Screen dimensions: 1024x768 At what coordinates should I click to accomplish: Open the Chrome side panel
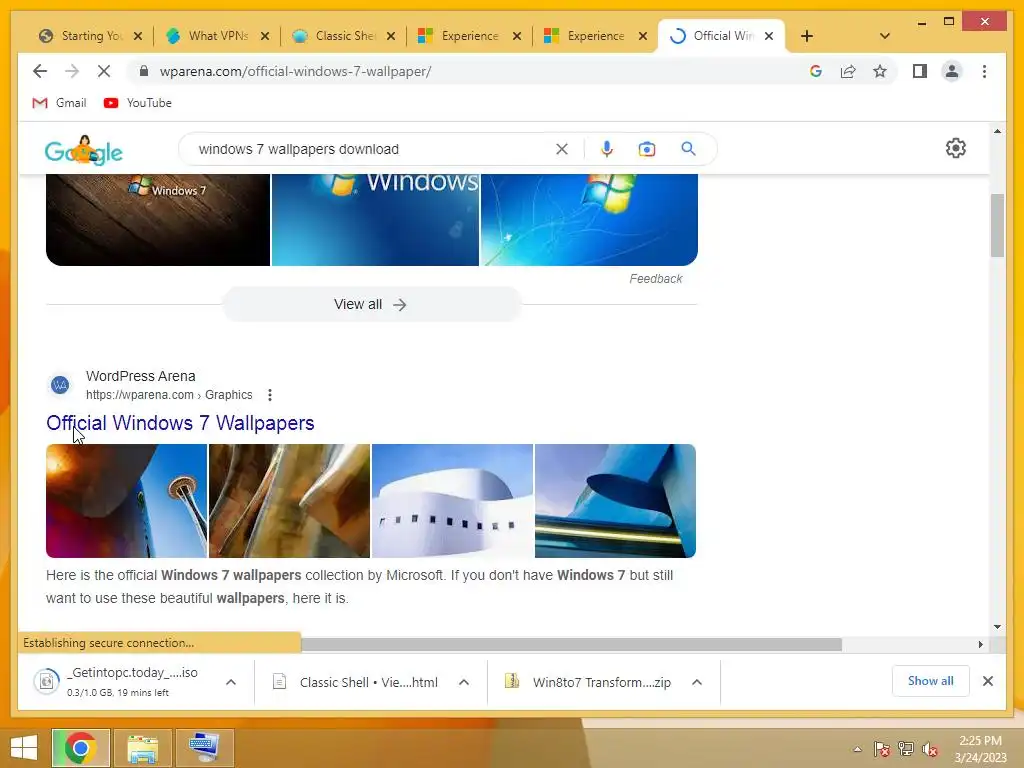[x=920, y=71]
